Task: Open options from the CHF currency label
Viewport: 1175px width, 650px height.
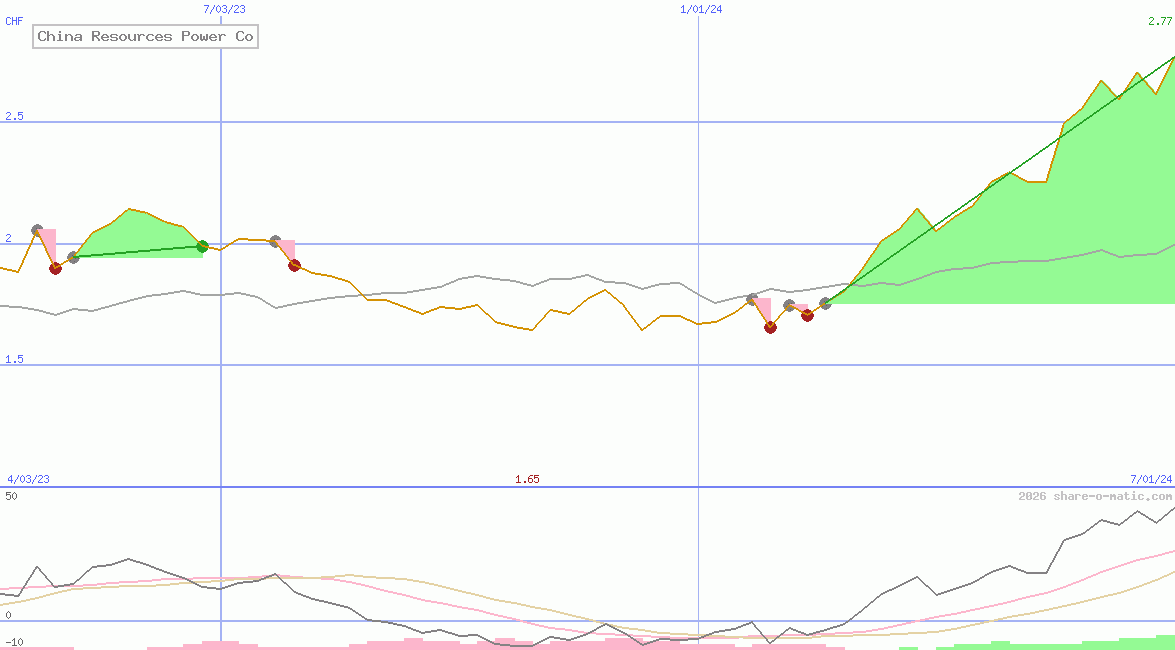Action: pyautogui.click(x=13, y=21)
